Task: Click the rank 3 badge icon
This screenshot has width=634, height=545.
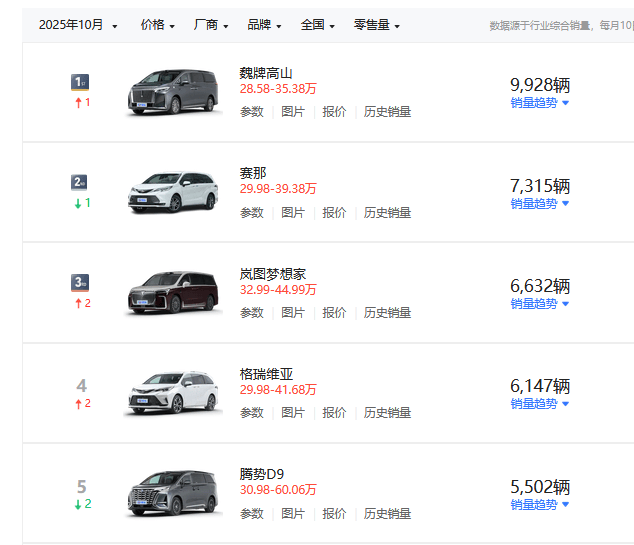Action: point(81,282)
